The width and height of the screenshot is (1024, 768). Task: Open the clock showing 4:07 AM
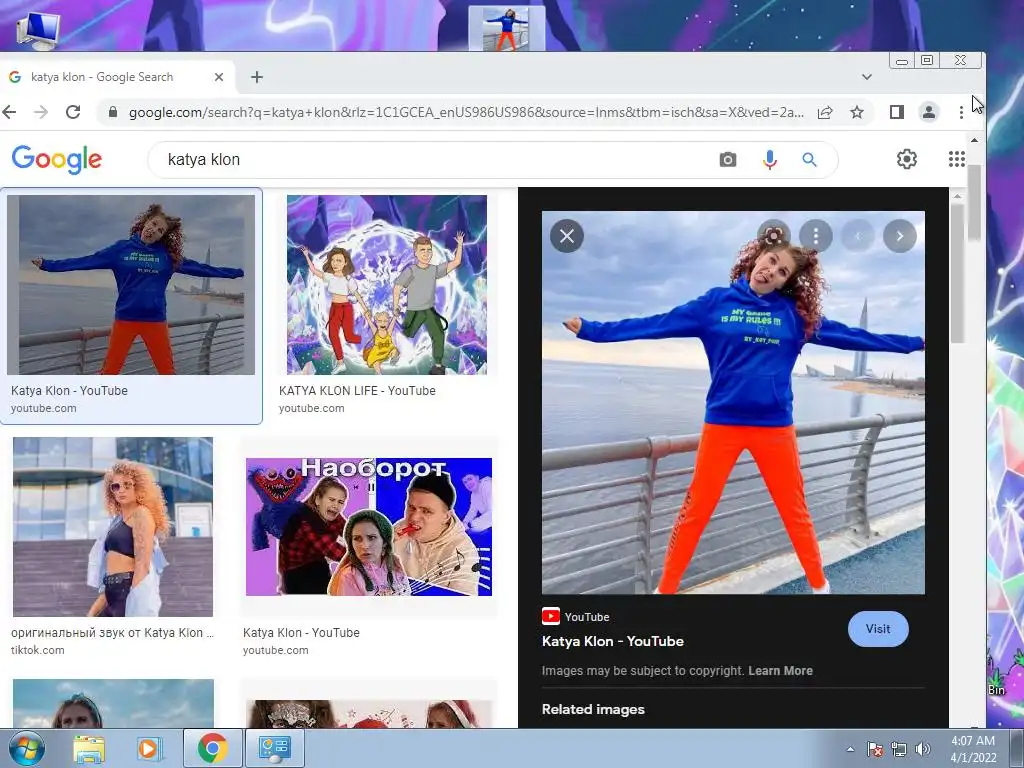click(x=973, y=749)
